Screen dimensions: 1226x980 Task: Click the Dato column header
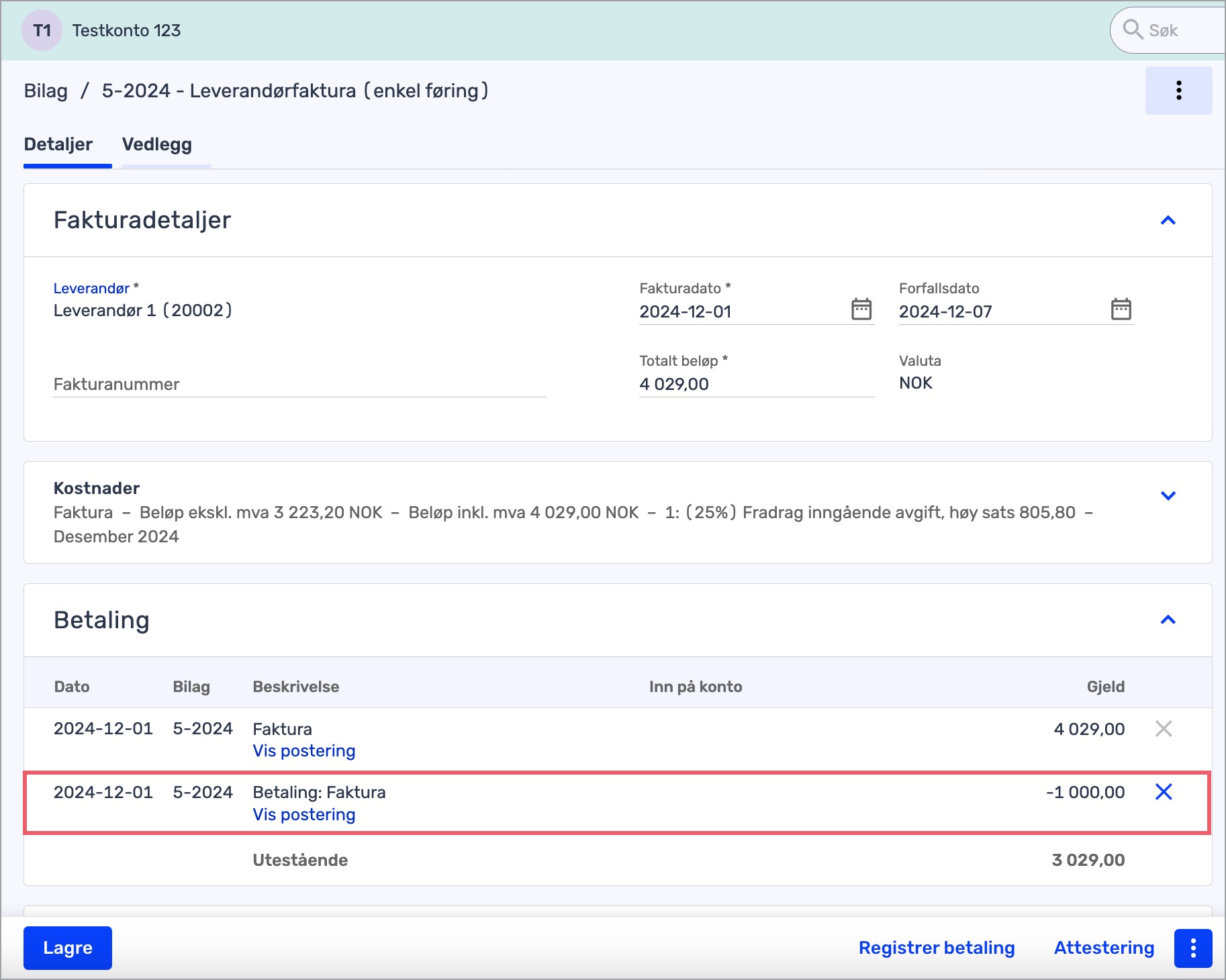point(72,687)
